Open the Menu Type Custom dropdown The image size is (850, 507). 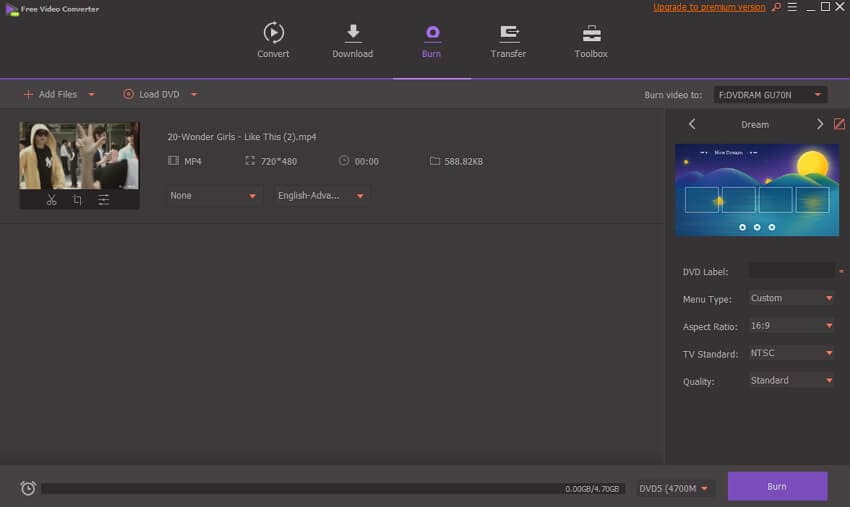(x=791, y=298)
